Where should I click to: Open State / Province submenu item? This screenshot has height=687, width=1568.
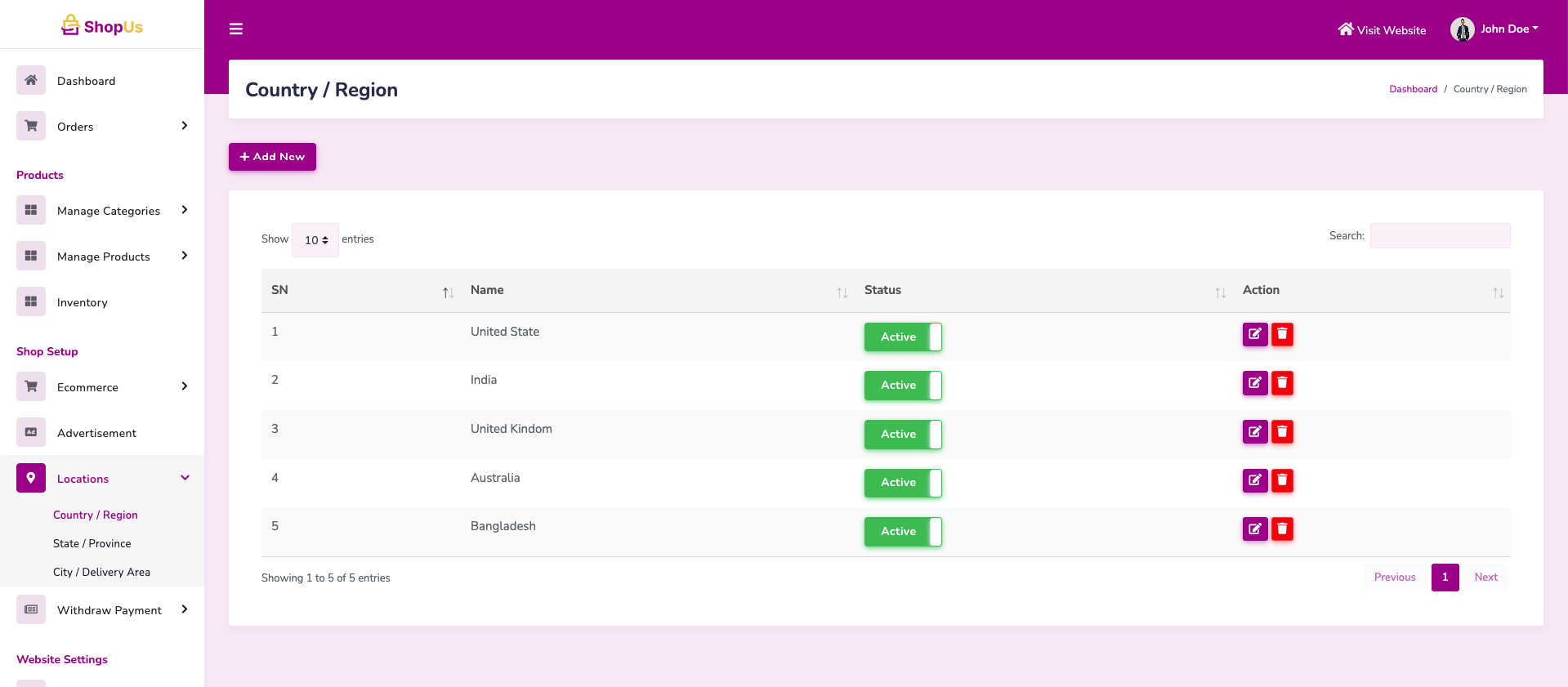coord(92,543)
